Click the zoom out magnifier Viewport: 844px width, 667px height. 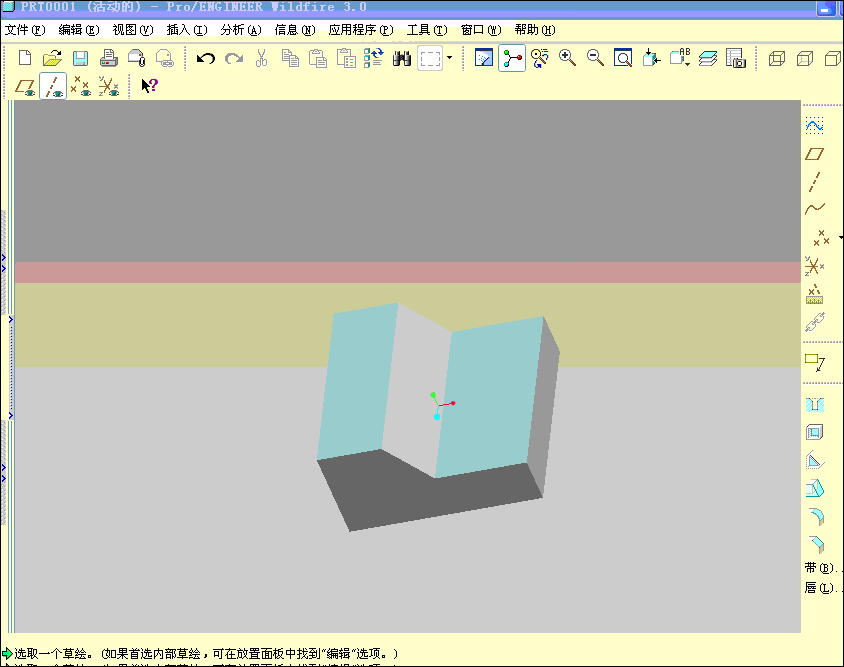[595, 58]
